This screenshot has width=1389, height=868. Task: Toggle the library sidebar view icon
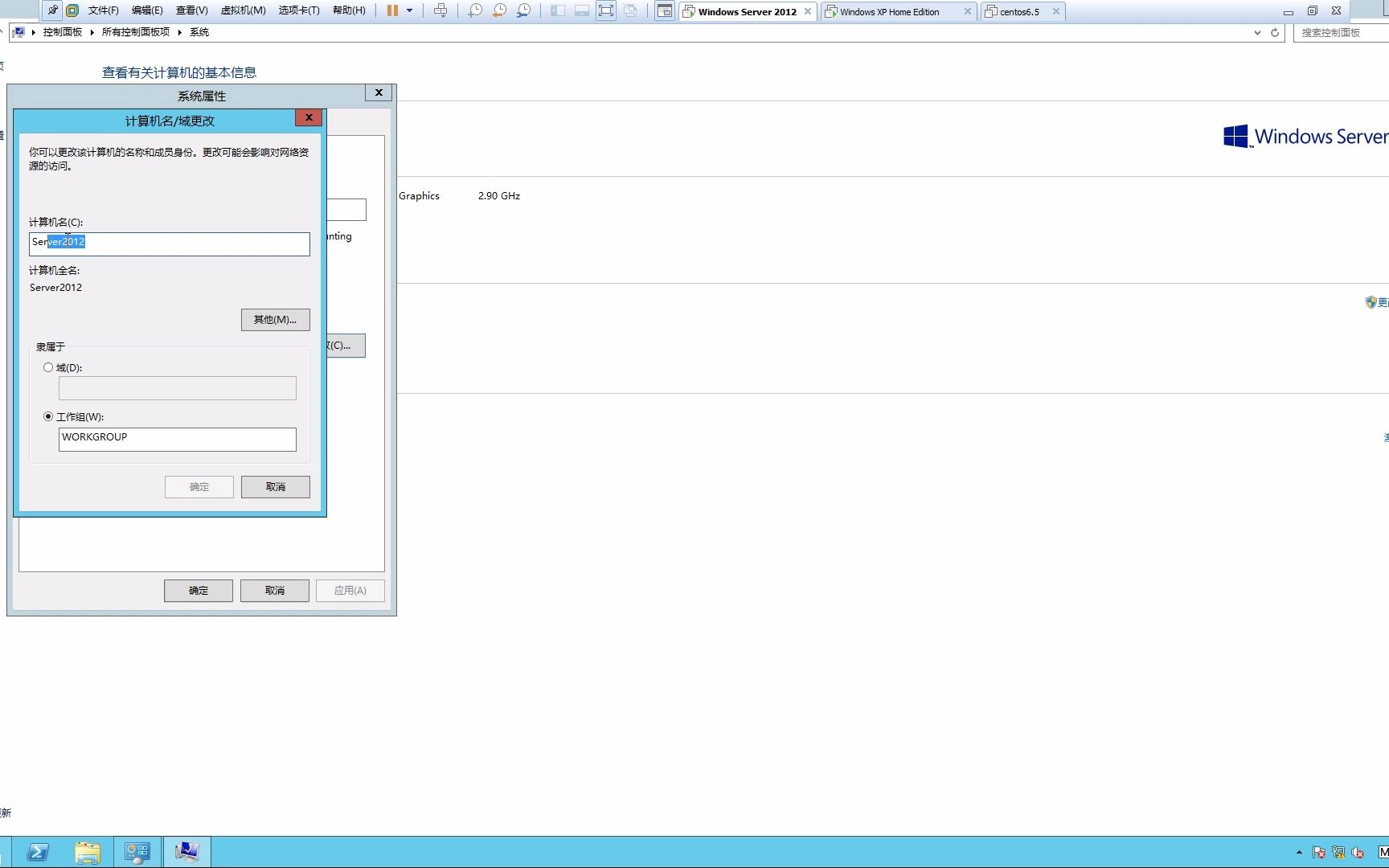(558, 10)
